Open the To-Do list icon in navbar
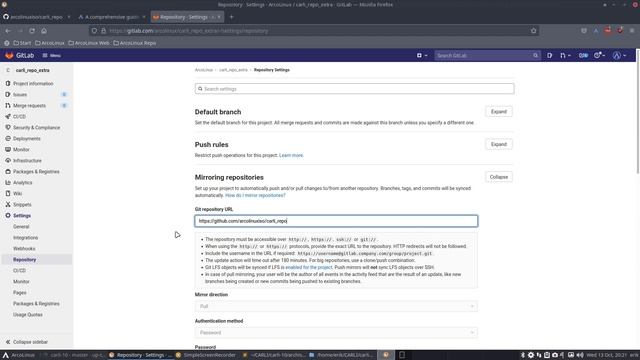This screenshot has width=640, height=360. (583, 56)
